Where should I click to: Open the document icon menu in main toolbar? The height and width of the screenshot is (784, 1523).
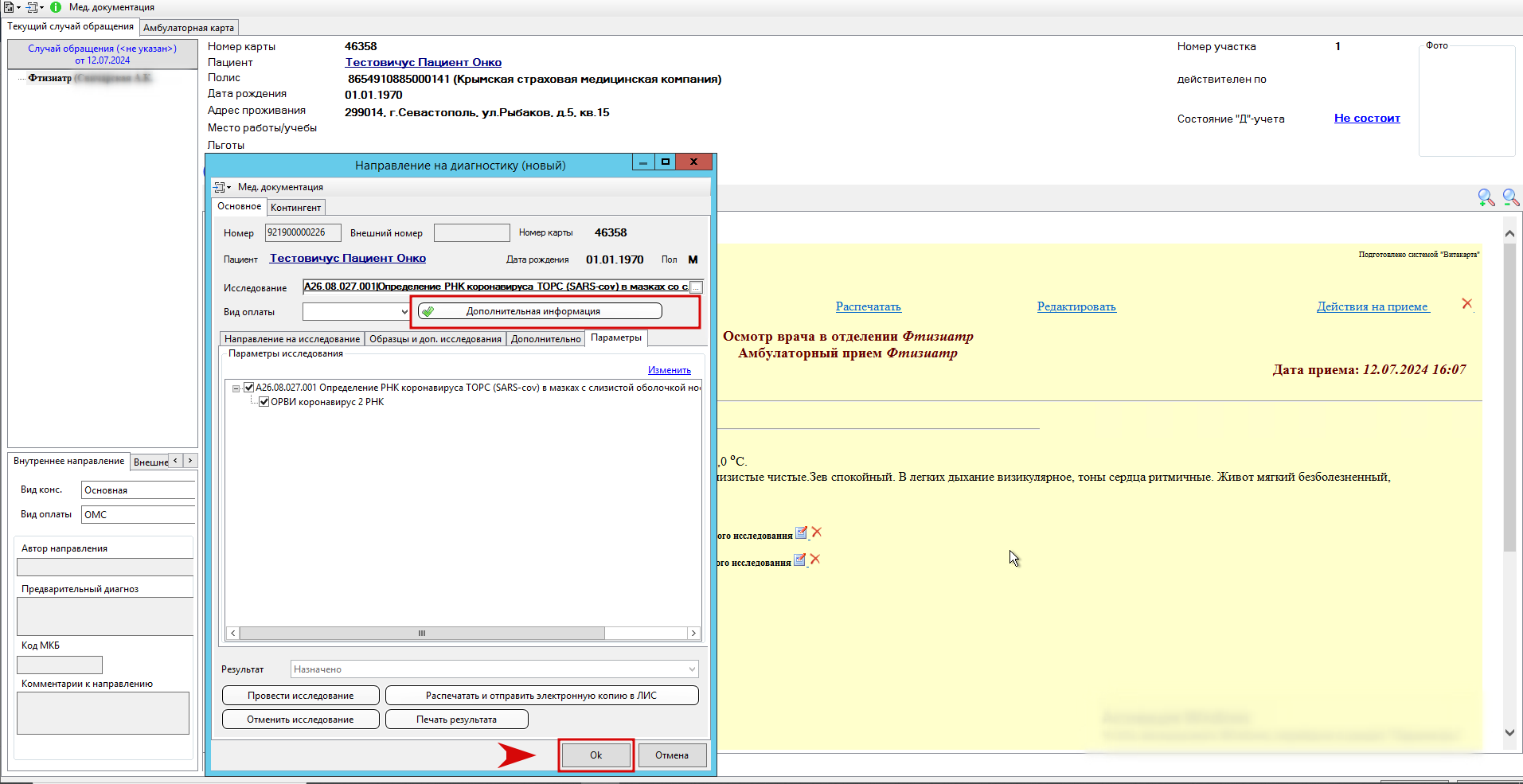(11, 7)
